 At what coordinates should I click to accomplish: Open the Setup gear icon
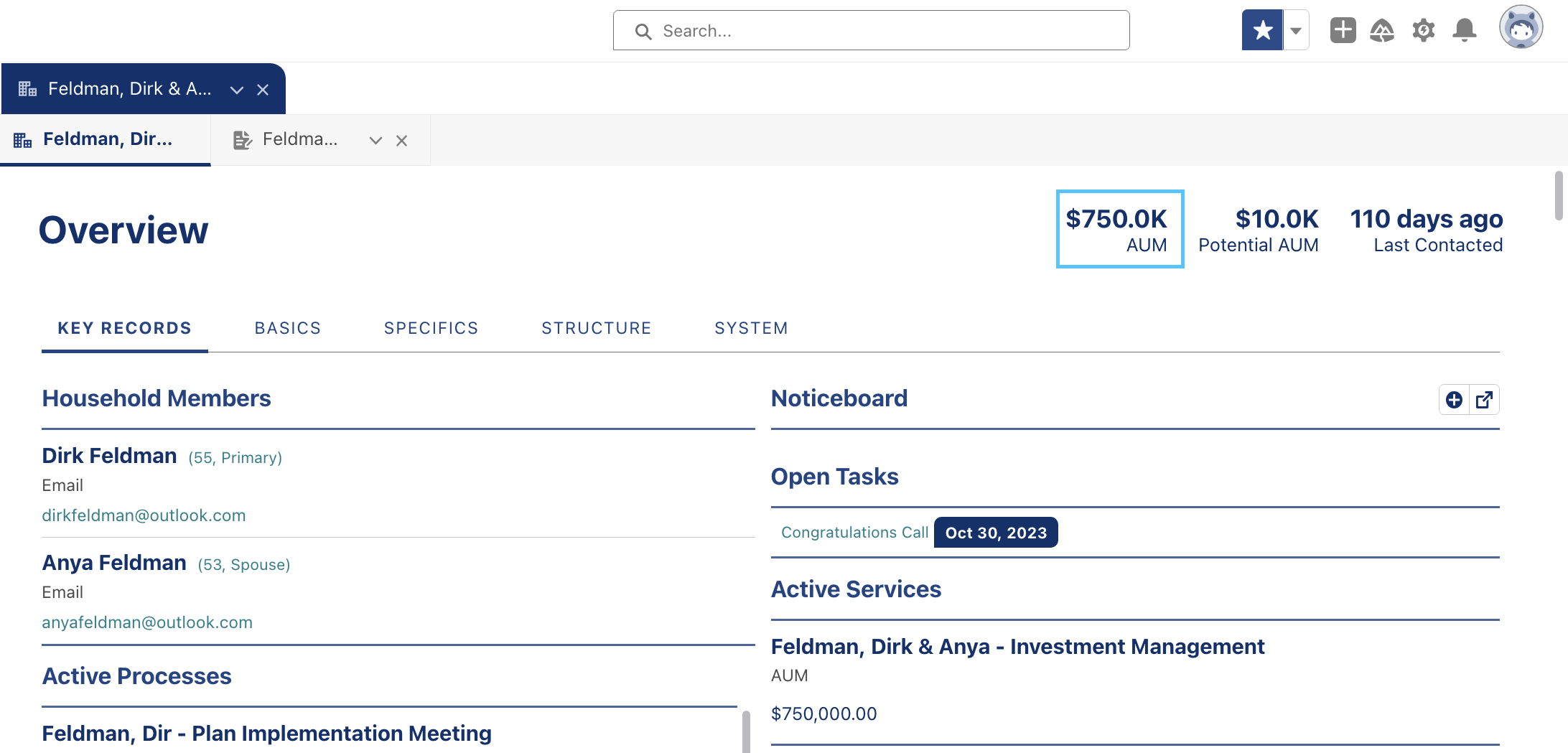coord(1423,30)
